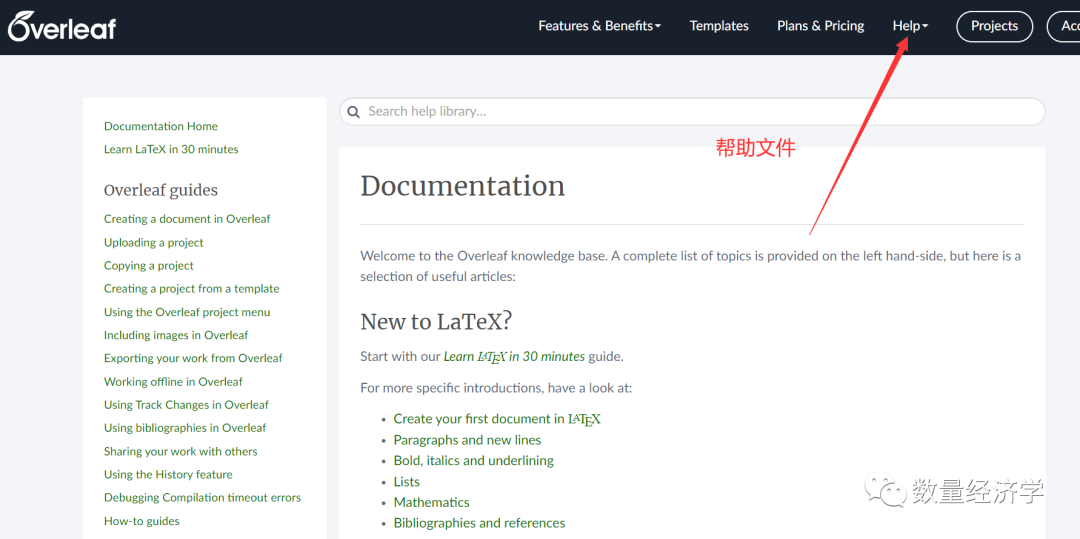Open sidebar Learn LaTeX in 30 minutes
The width and height of the screenshot is (1080, 539).
171,149
